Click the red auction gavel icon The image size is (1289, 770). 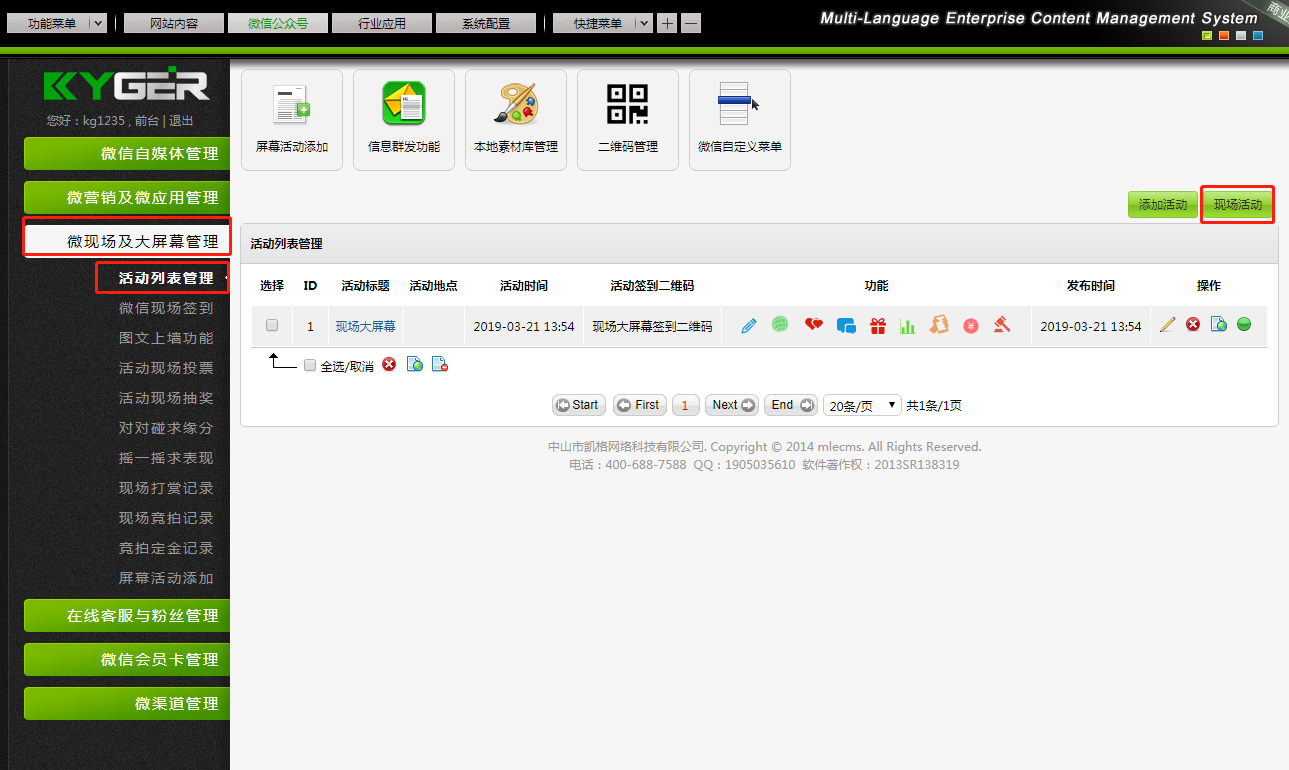pyautogui.click(x=1002, y=324)
